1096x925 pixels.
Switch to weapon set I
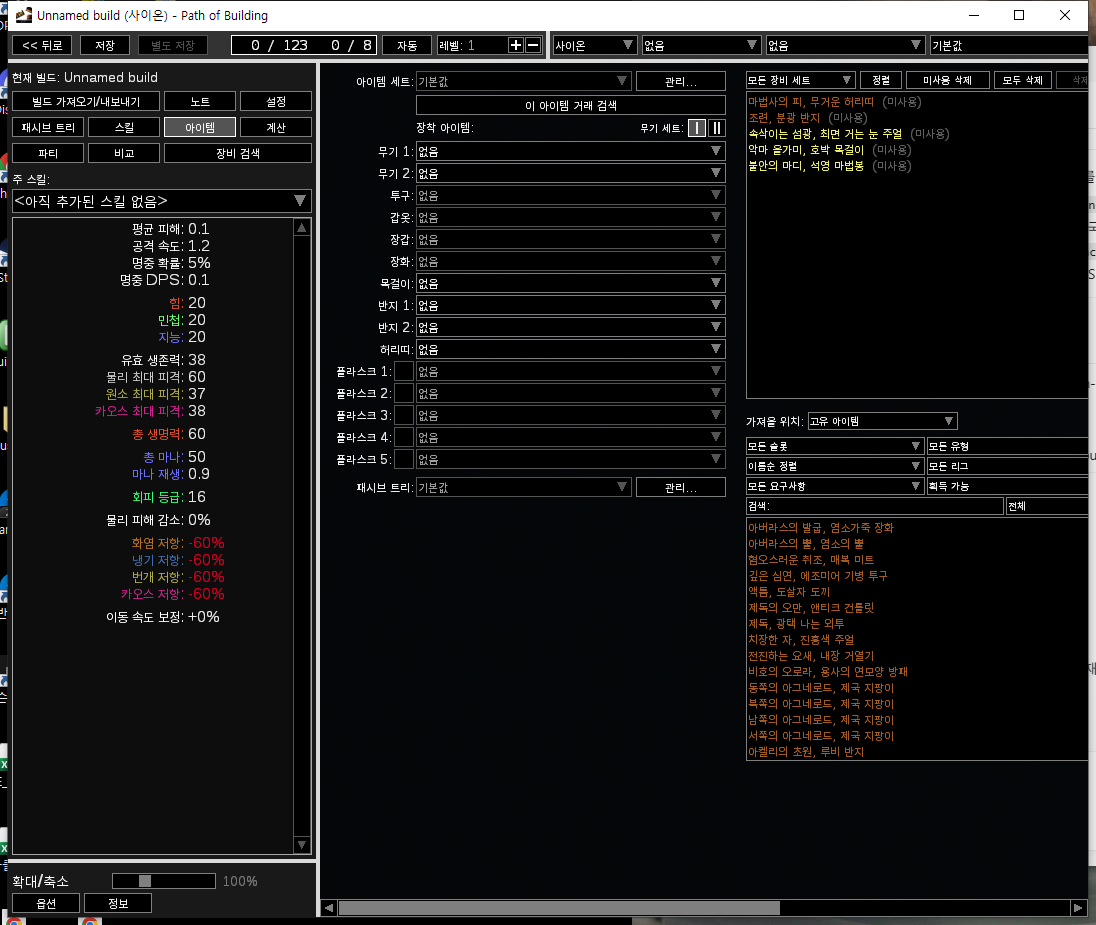tap(697, 128)
